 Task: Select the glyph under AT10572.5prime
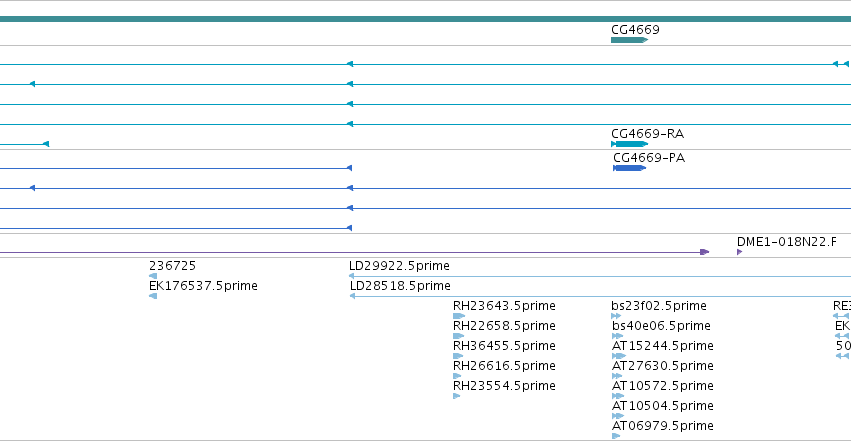[618, 396]
